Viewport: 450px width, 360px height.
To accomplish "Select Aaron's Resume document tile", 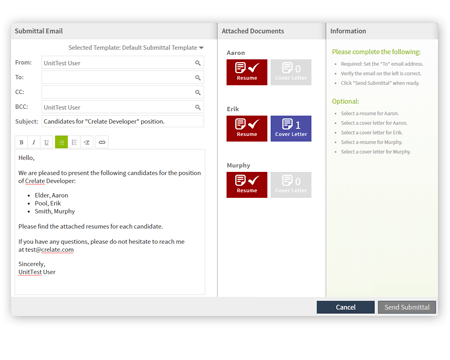I will (247, 72).
